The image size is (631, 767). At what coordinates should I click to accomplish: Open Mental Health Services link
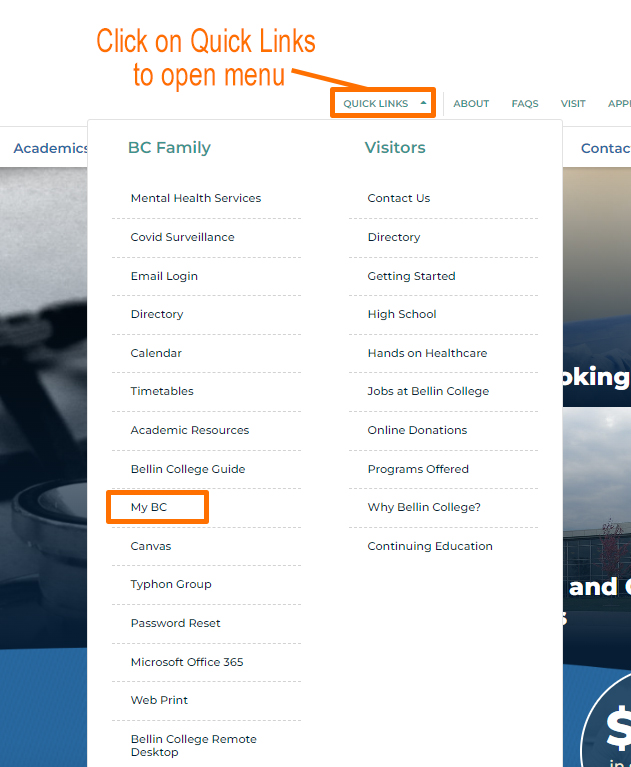pos(196,198)
